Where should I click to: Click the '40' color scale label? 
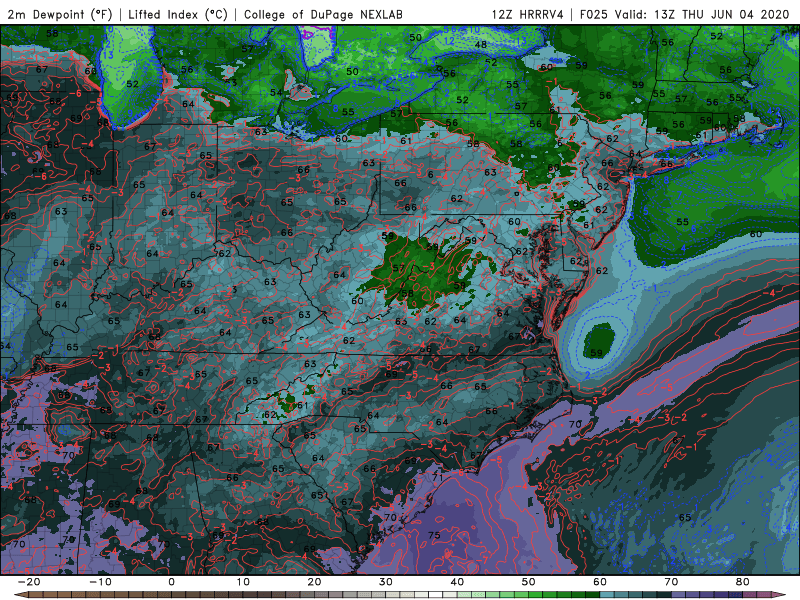pos(457,582)
